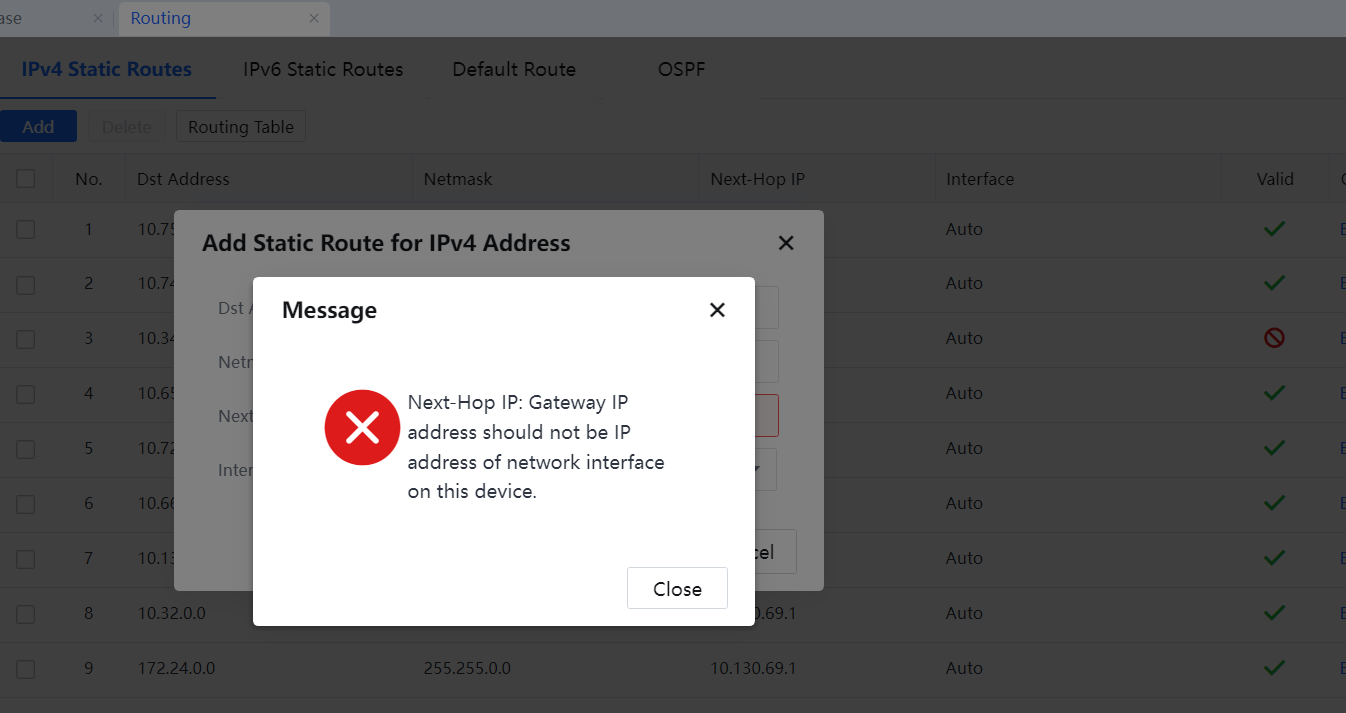Close the Message dialog with X icon

point(717,310)
